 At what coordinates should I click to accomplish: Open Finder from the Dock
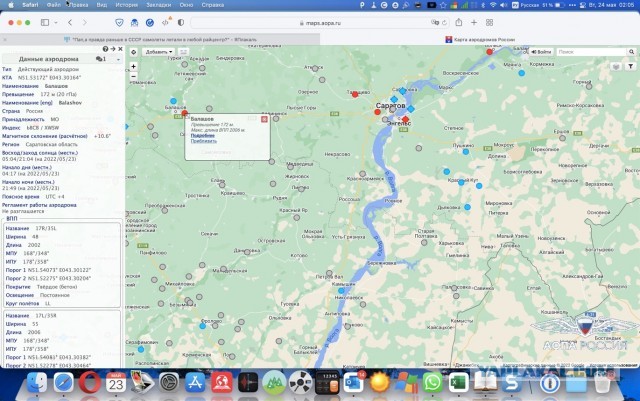point(37,383)
